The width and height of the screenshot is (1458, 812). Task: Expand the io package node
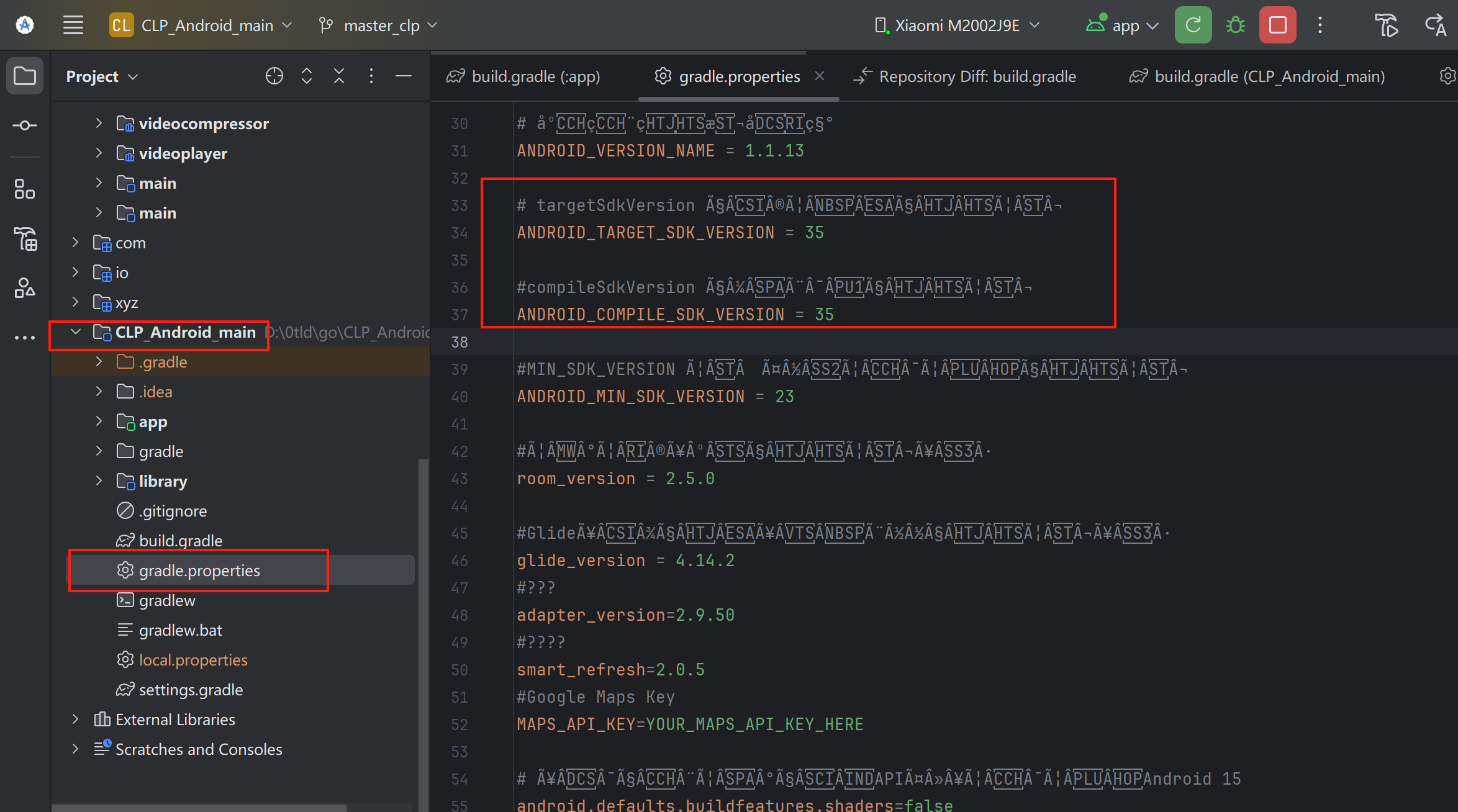click(x=75, y=272)
